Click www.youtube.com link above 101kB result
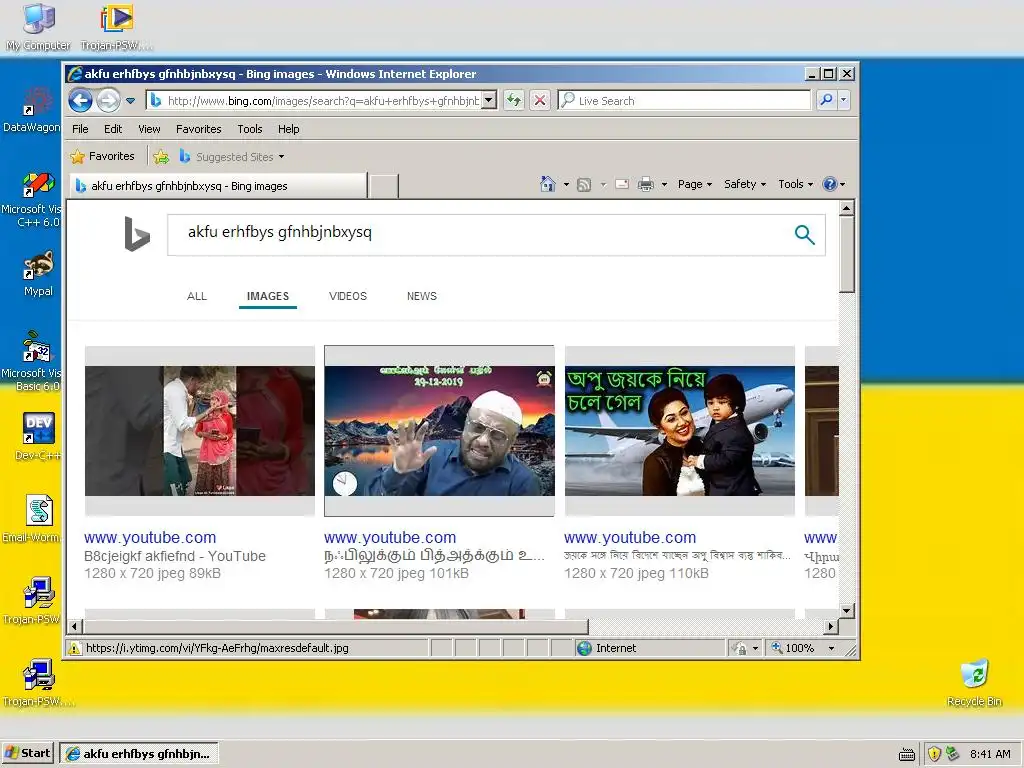This screenshot has height=768, width=1024. click(390, 537)
